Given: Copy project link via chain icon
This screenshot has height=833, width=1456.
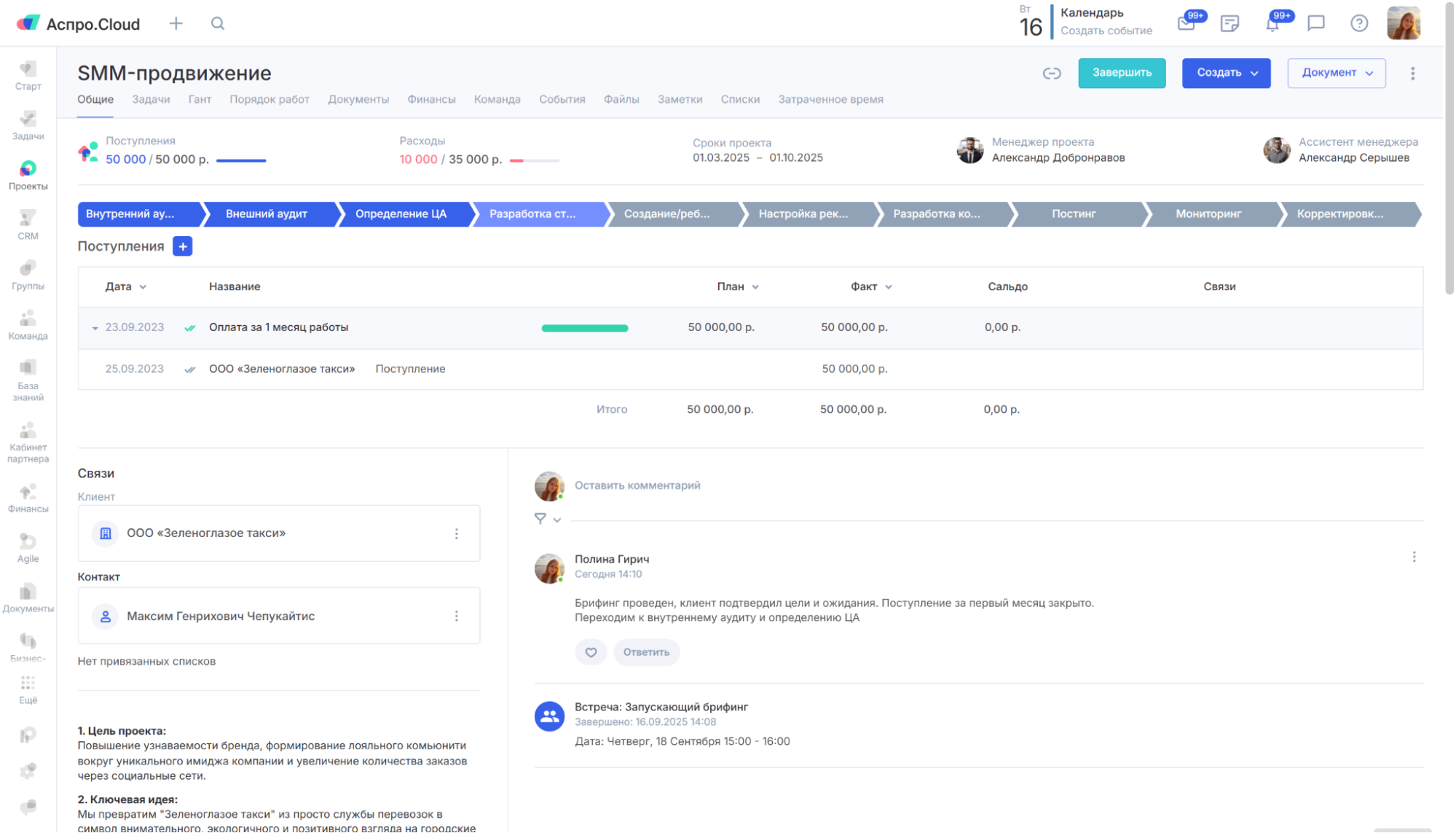Looking at the screenshot, I should [1051, 73].
